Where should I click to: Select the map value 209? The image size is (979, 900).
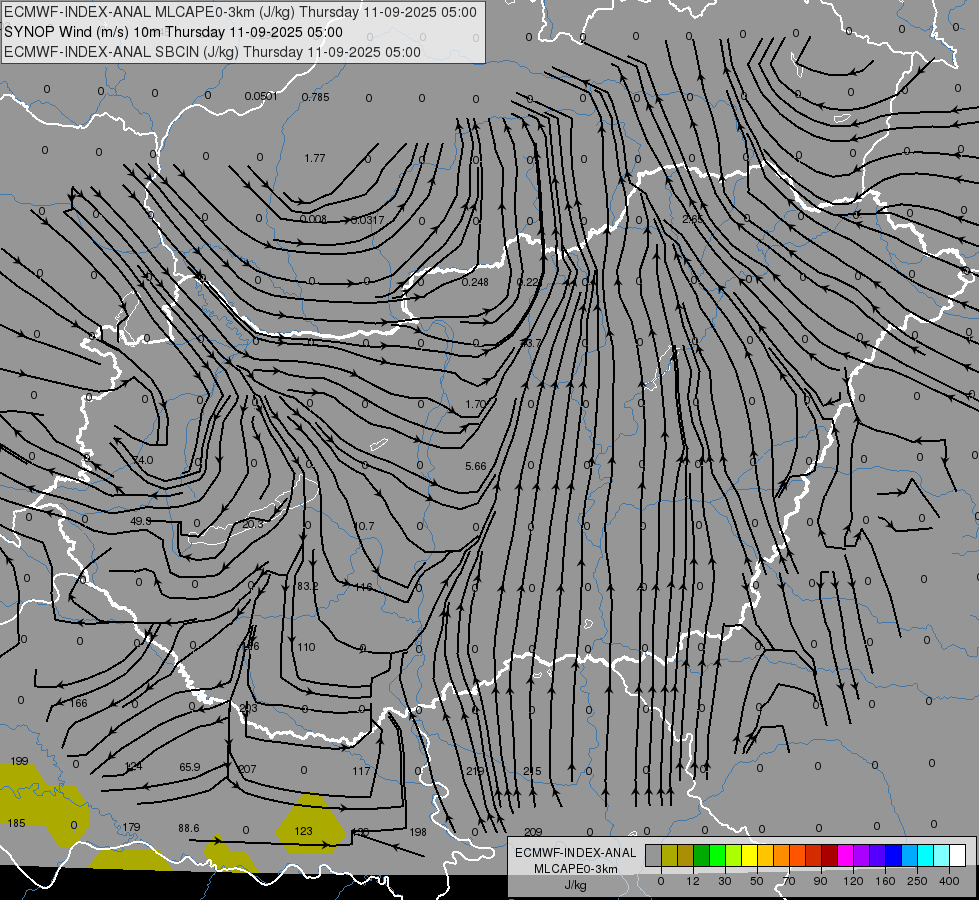pos(533,832)
